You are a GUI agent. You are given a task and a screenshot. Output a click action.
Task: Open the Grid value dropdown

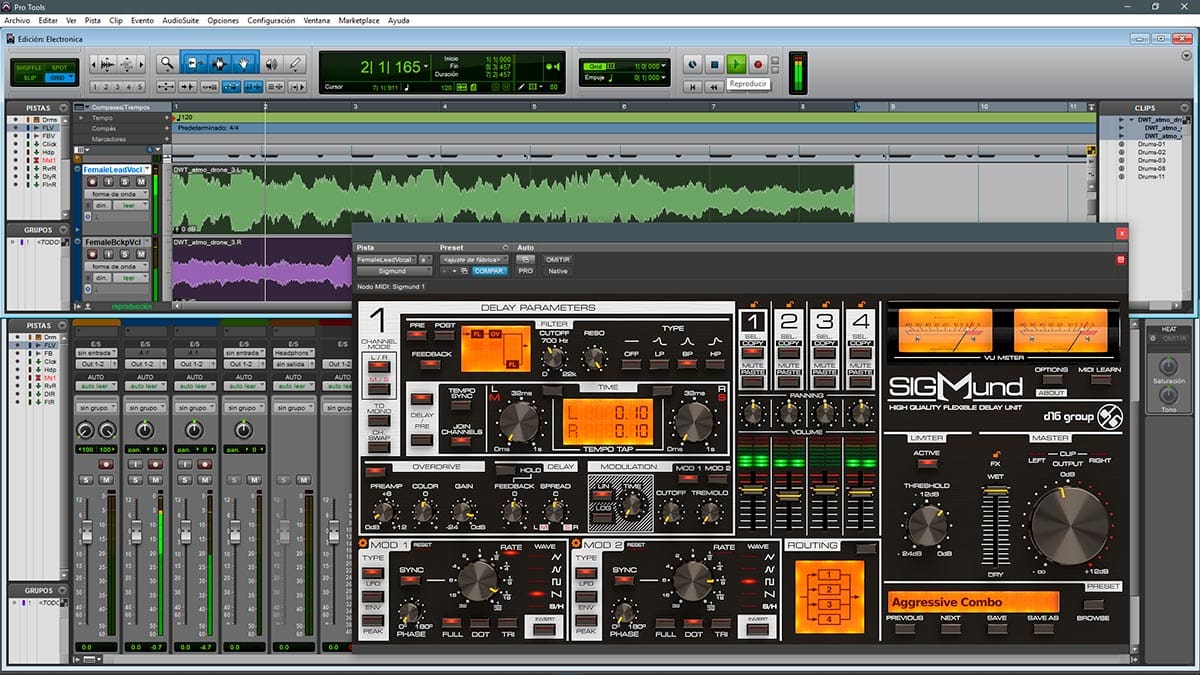click(662, 65)
